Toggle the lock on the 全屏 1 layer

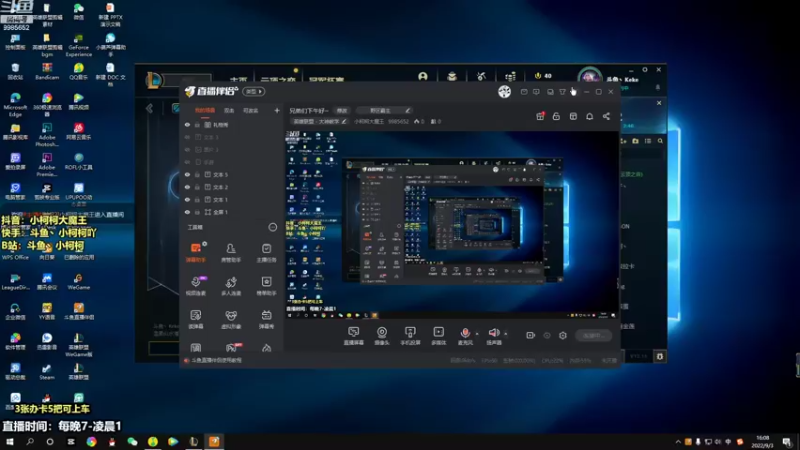coord(197,212)
